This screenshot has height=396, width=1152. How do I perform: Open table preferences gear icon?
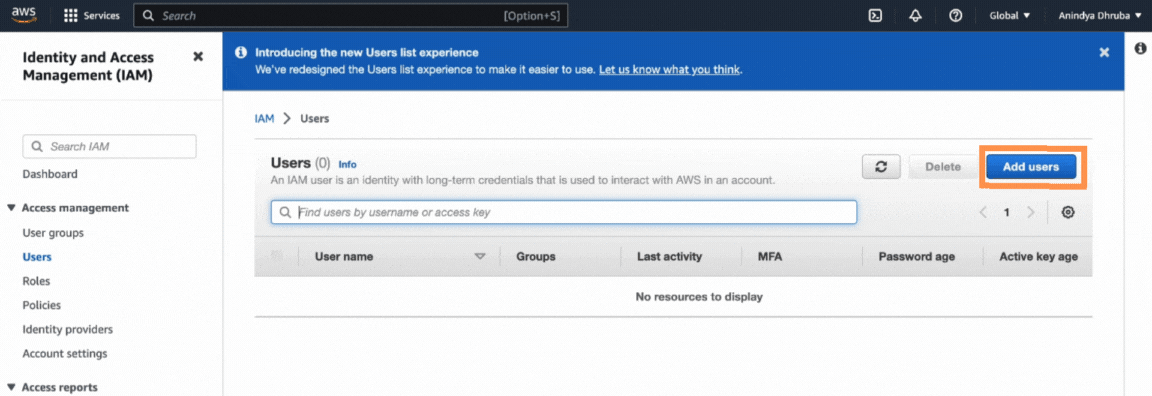coord(1068,212)
